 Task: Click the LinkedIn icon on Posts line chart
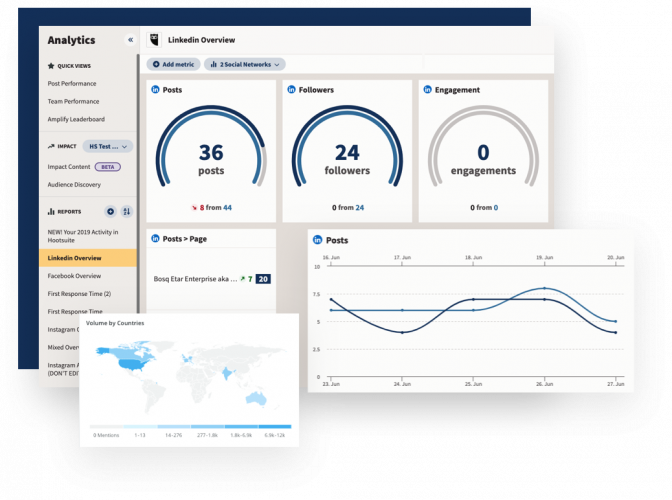click(317, 240)
